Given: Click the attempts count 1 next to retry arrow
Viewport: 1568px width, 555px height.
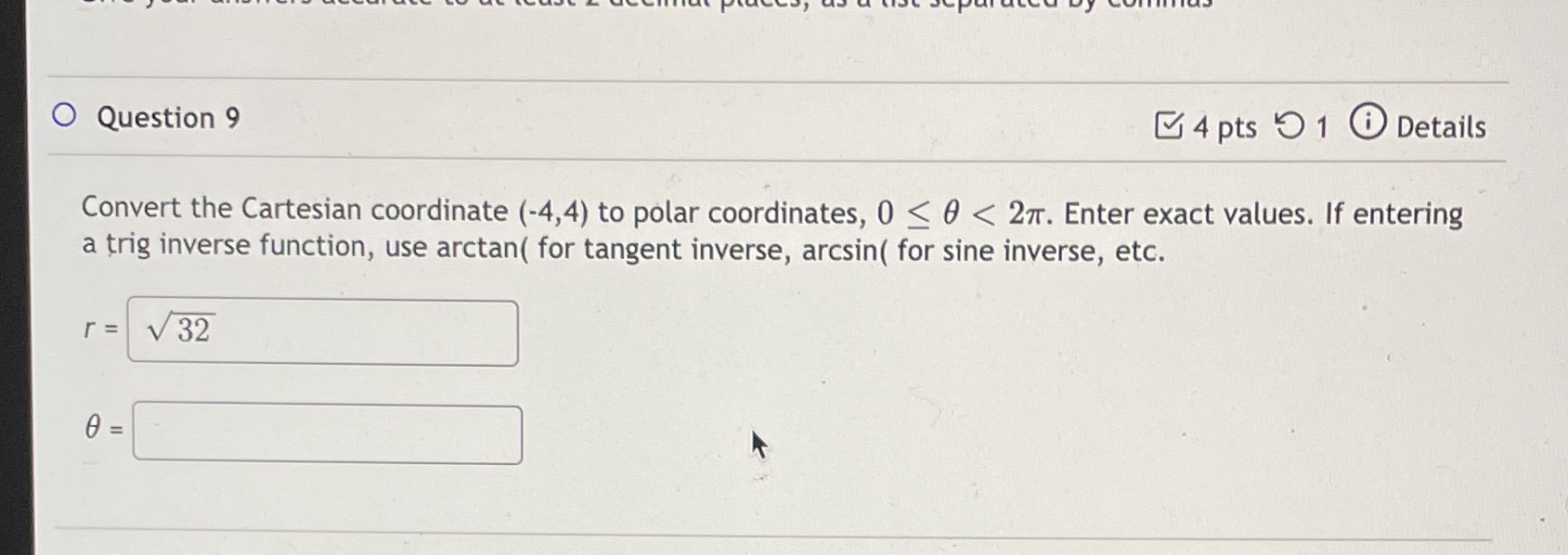Looking at the screenshot, I should point(1321,126).
